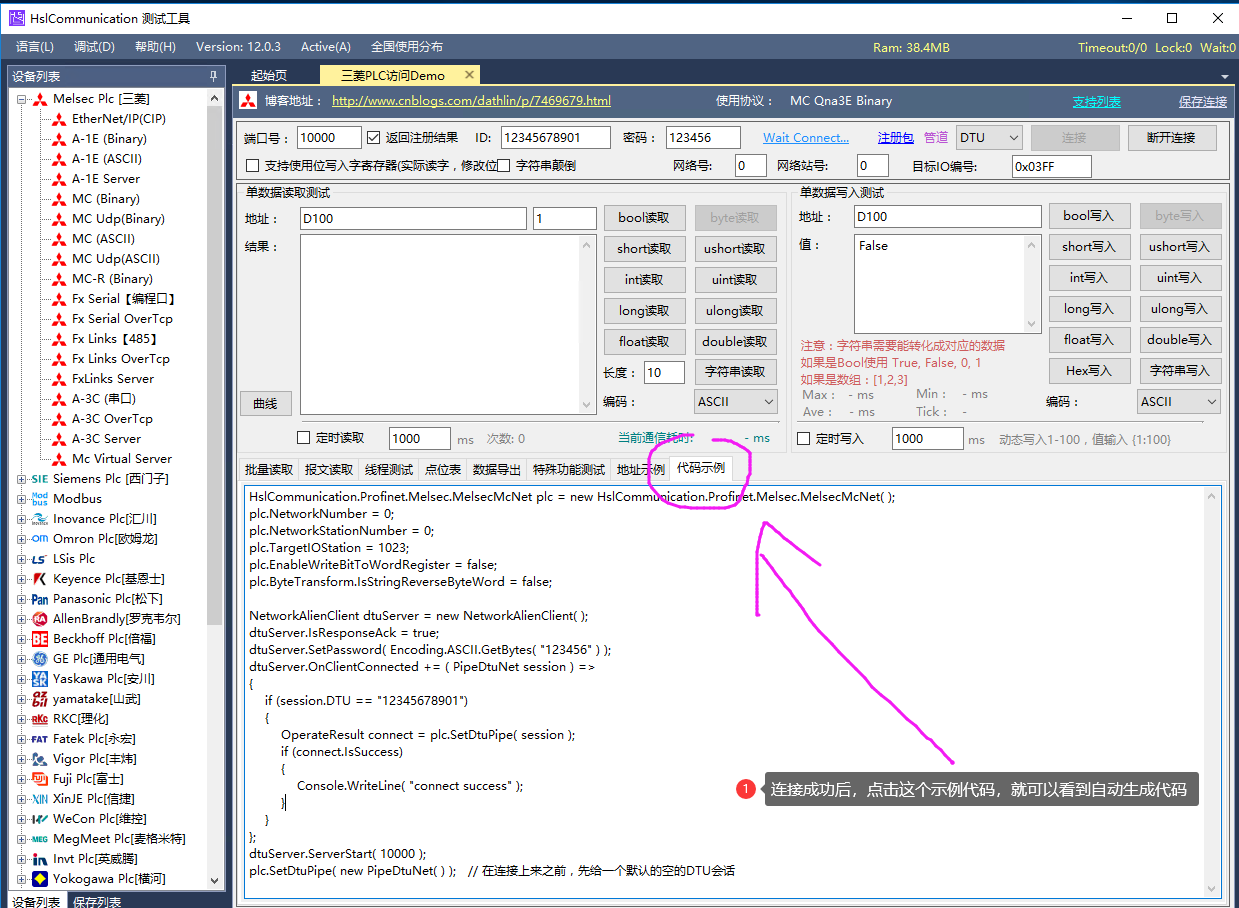Switch to the 代码示例 tab
The height and width of the screenshot is (908, 1239).
[x=701, y=468]
